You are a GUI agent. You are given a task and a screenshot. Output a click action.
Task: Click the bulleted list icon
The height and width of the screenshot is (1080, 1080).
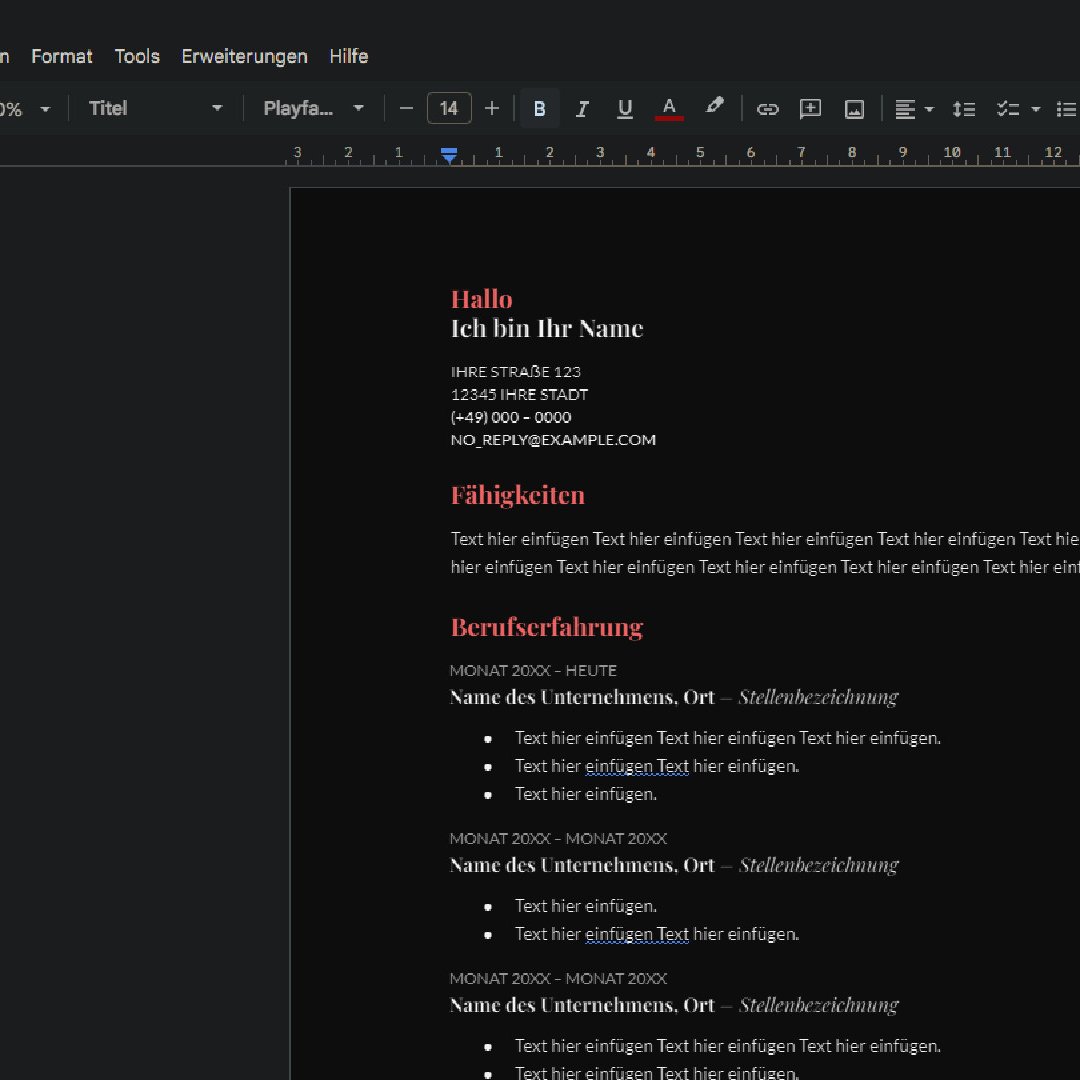[x=1066, y=109]
